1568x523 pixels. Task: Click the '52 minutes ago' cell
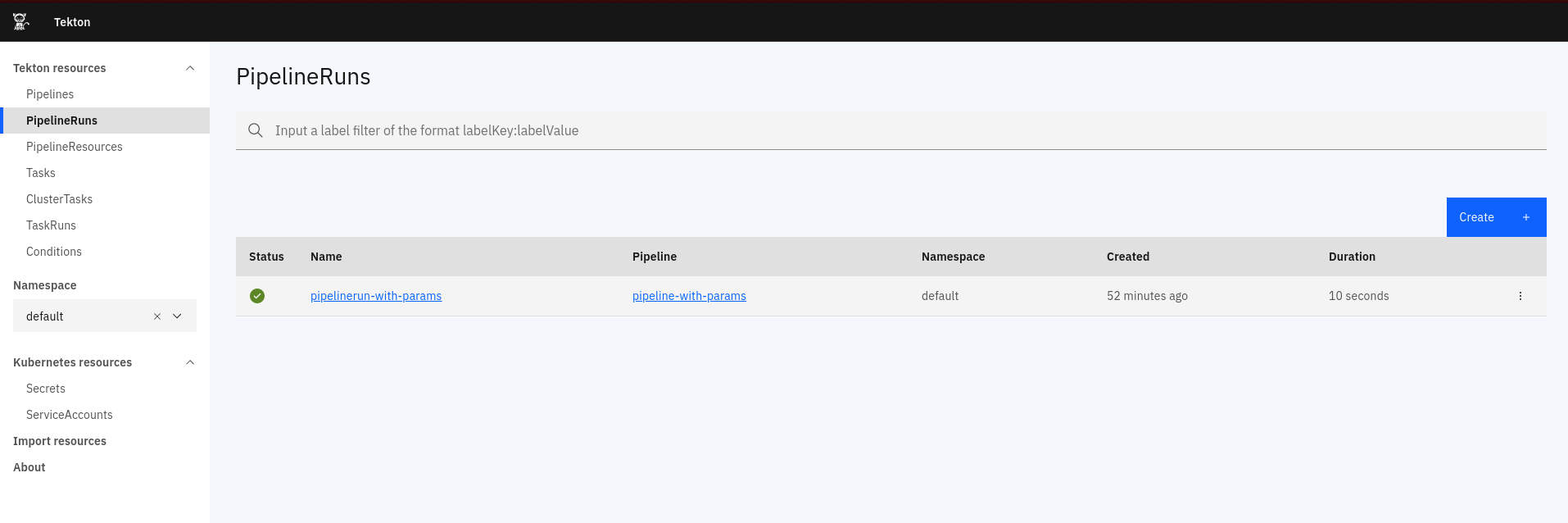[1147, 296]
